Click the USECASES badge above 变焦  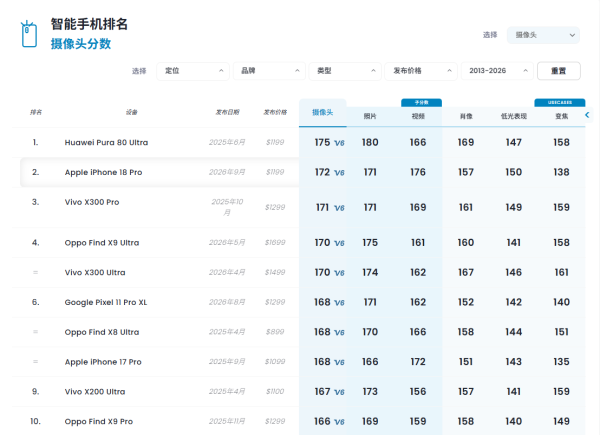click(560, 103)
